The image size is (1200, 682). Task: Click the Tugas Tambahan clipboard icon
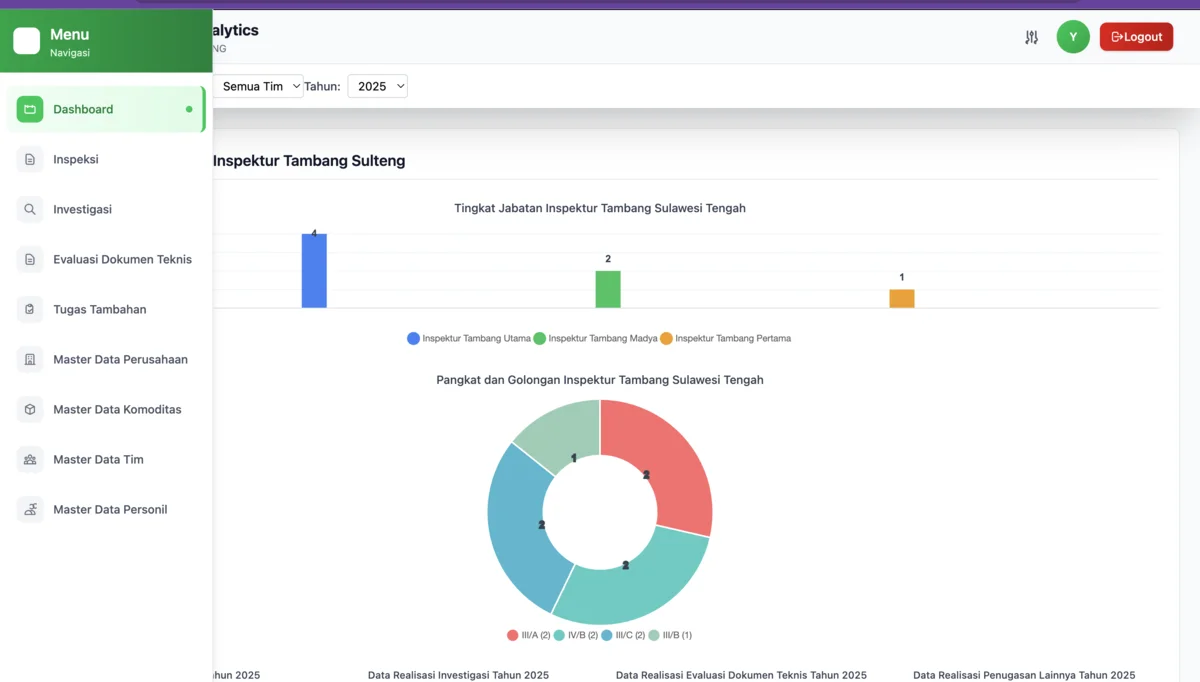click(x=30, y=309)
